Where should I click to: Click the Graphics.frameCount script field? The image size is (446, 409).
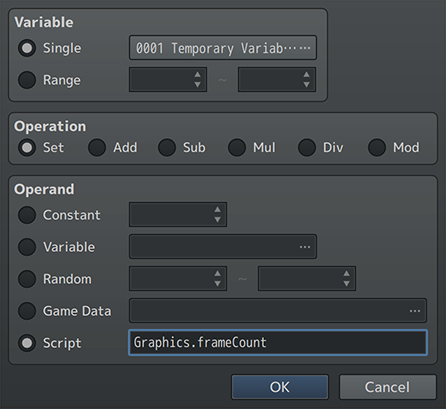click(x=278, y=342)
